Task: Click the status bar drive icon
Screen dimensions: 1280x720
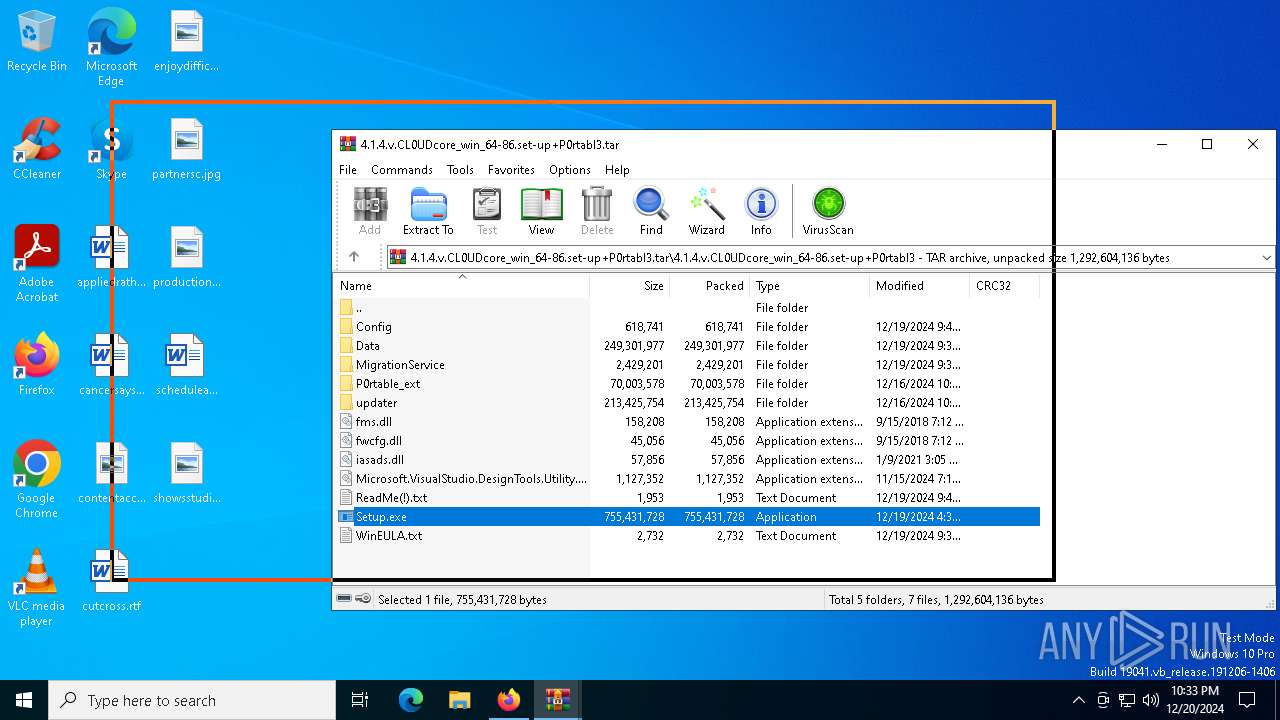Action: [x=344, y=599]
